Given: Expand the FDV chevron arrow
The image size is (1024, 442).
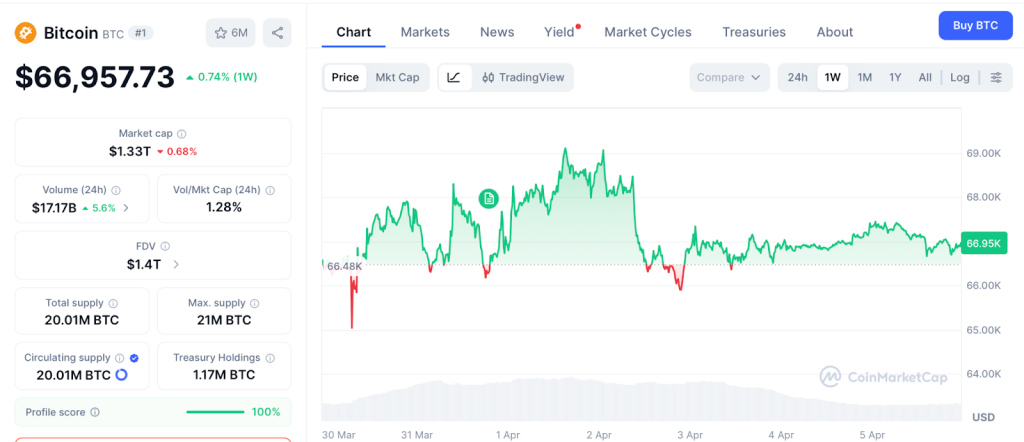Looking at the screenshot, I should click(177, 264).
